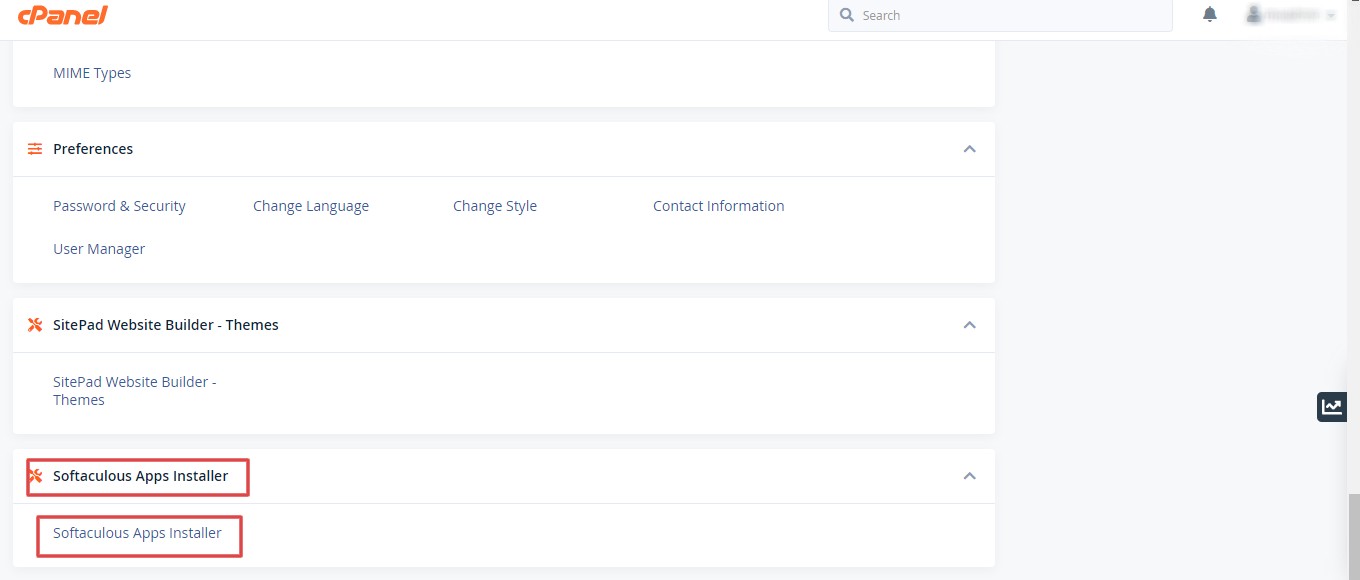Collapse the Preferences section
The height and width of the screenshot is (580, 1360).
(x=969, y=149)
